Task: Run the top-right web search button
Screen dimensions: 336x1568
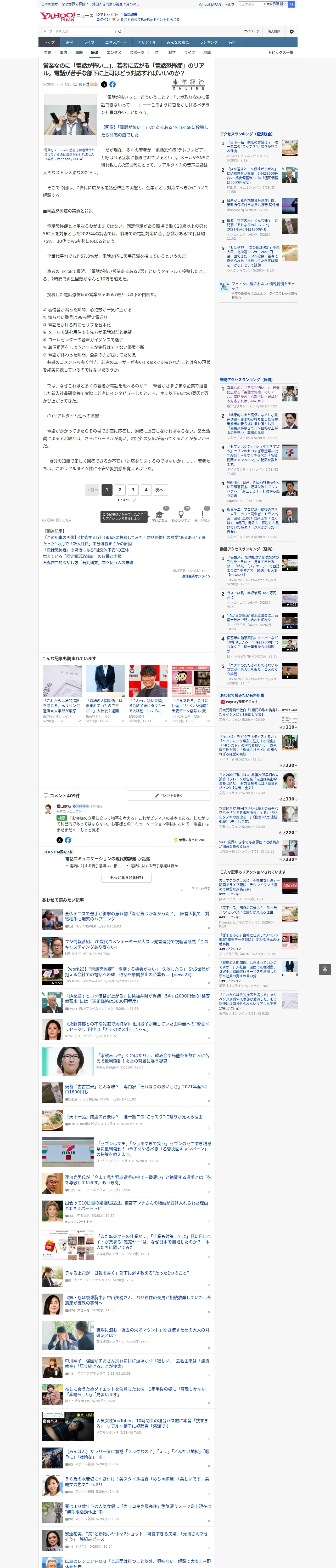Action: [x=292, y=4]
